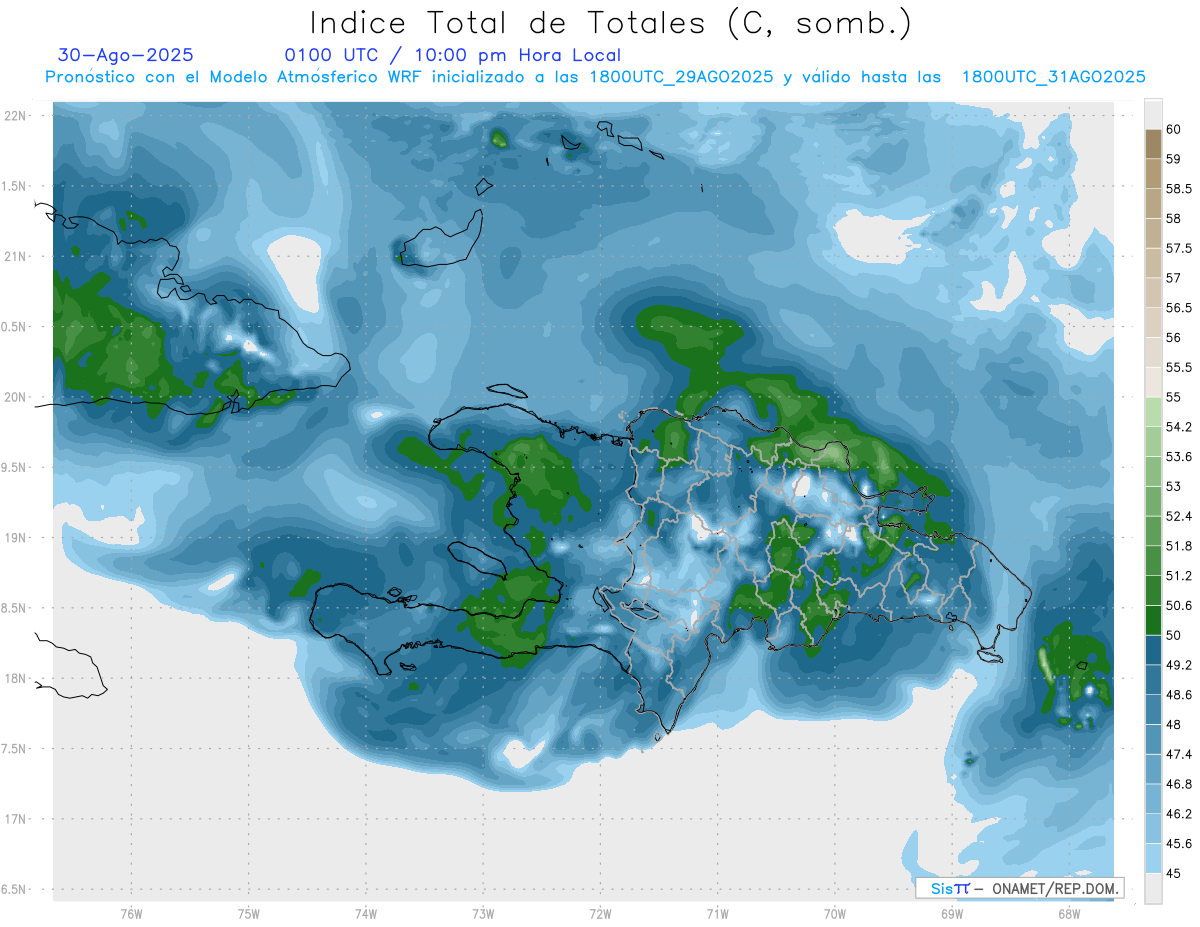Click the "72W" longitude label

tap(600, 913)
